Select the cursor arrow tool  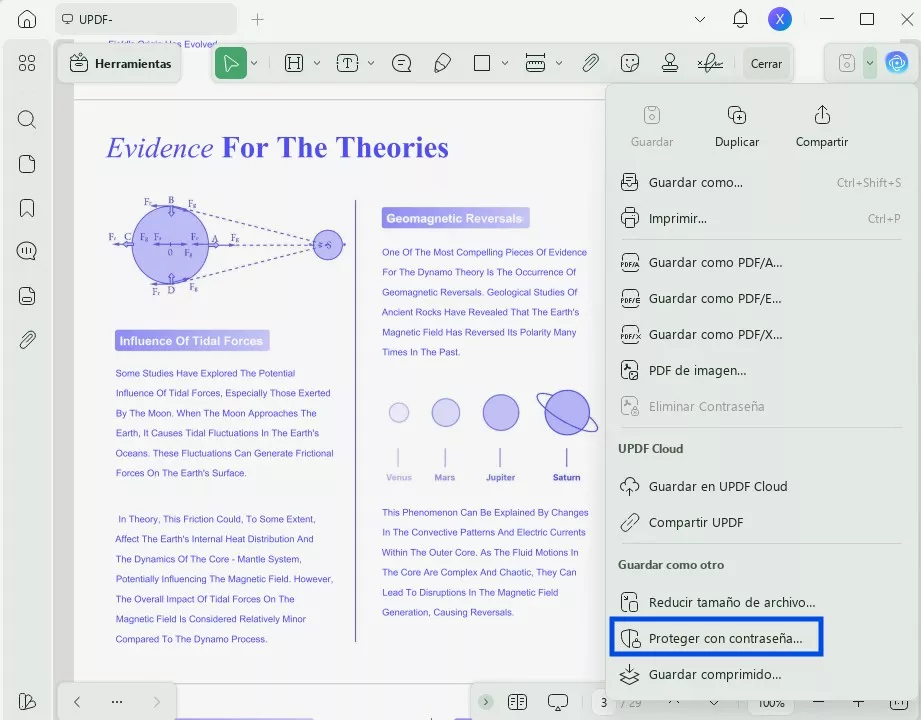point(230,63)
